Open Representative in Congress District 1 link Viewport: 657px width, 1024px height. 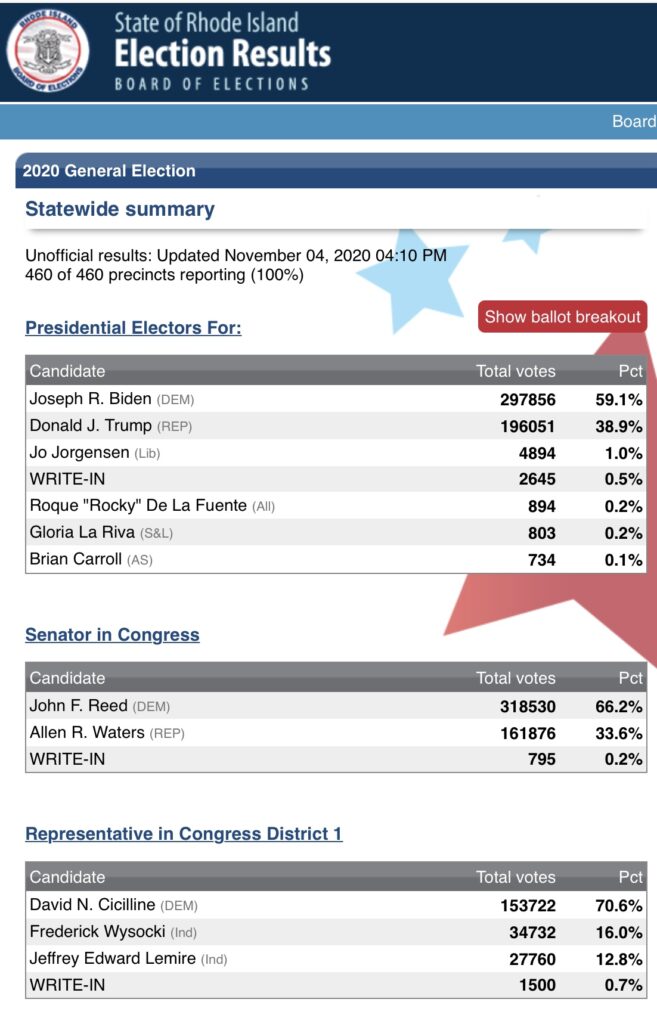[x=184, y=833]
